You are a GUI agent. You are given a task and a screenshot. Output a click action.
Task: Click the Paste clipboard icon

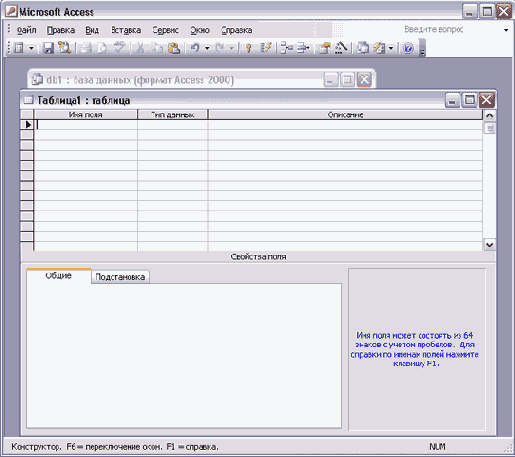point(174,48)
